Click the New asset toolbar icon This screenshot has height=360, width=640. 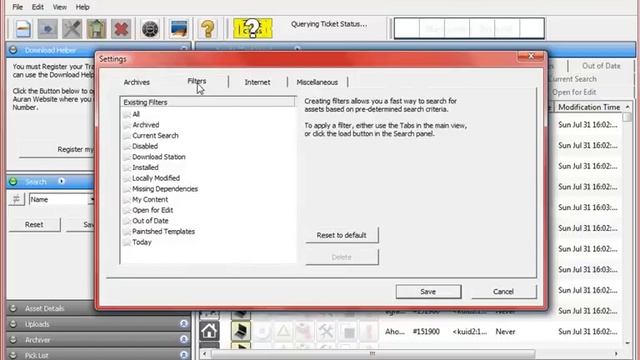coord(23,29)
